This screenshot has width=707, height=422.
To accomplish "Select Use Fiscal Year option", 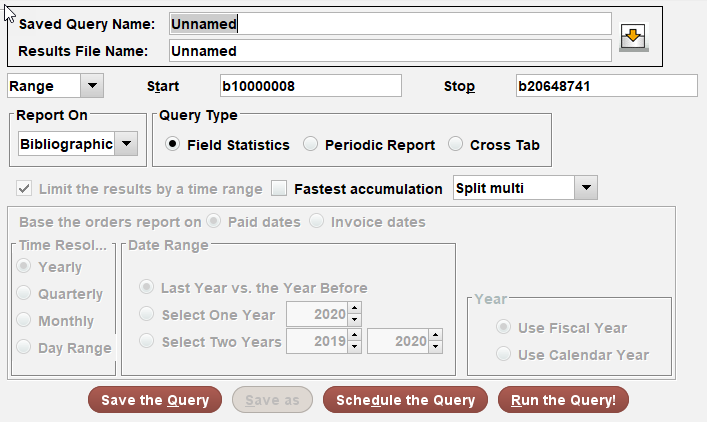I will pos(503,327).
